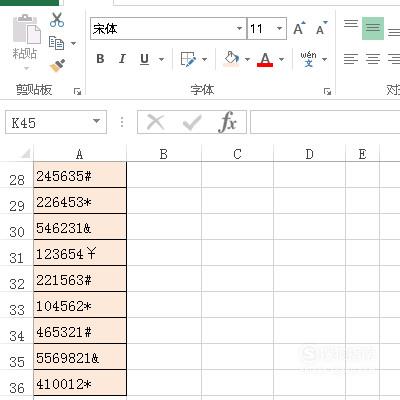Viewport: 400px width, 400px height.
Task: Click cell containing 546231&
Action: coord(80,227)
